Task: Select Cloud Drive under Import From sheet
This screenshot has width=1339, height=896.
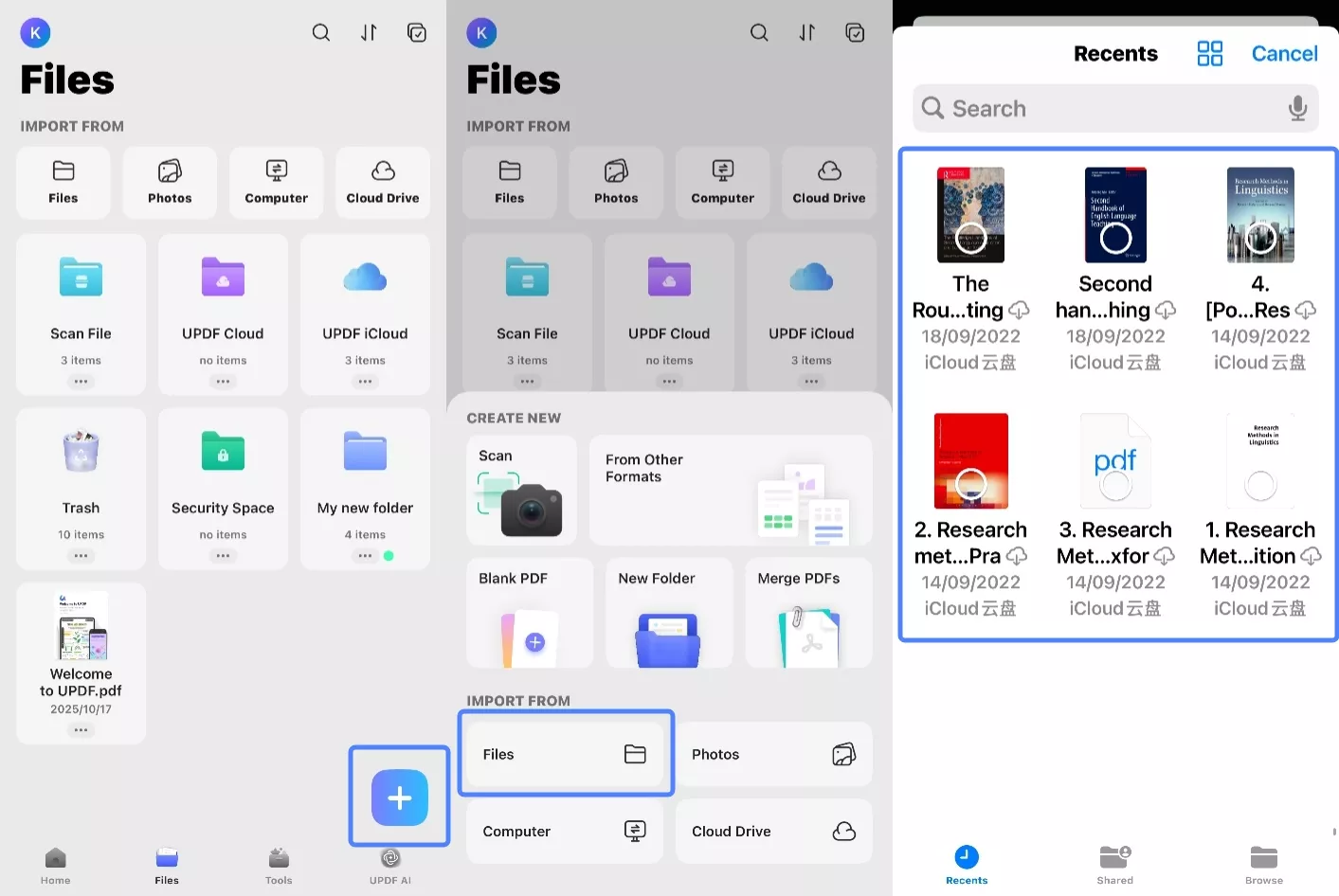Action: point(774,831)
